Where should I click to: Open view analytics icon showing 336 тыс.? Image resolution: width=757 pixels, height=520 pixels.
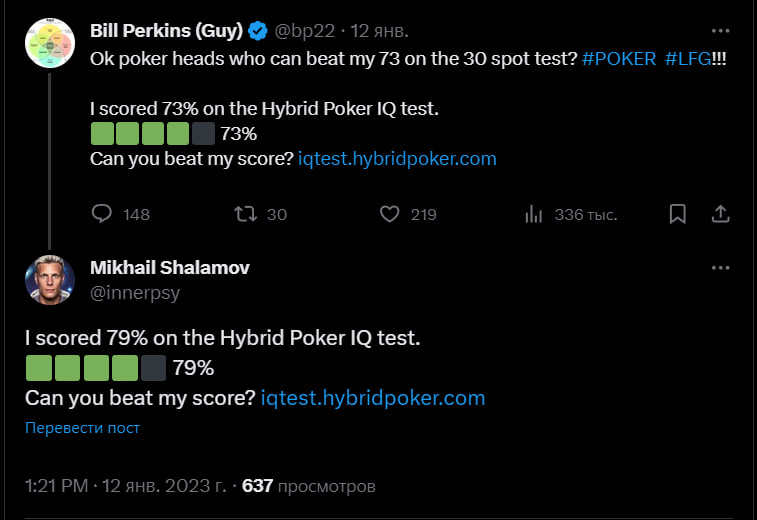click(x=534, y=214)
